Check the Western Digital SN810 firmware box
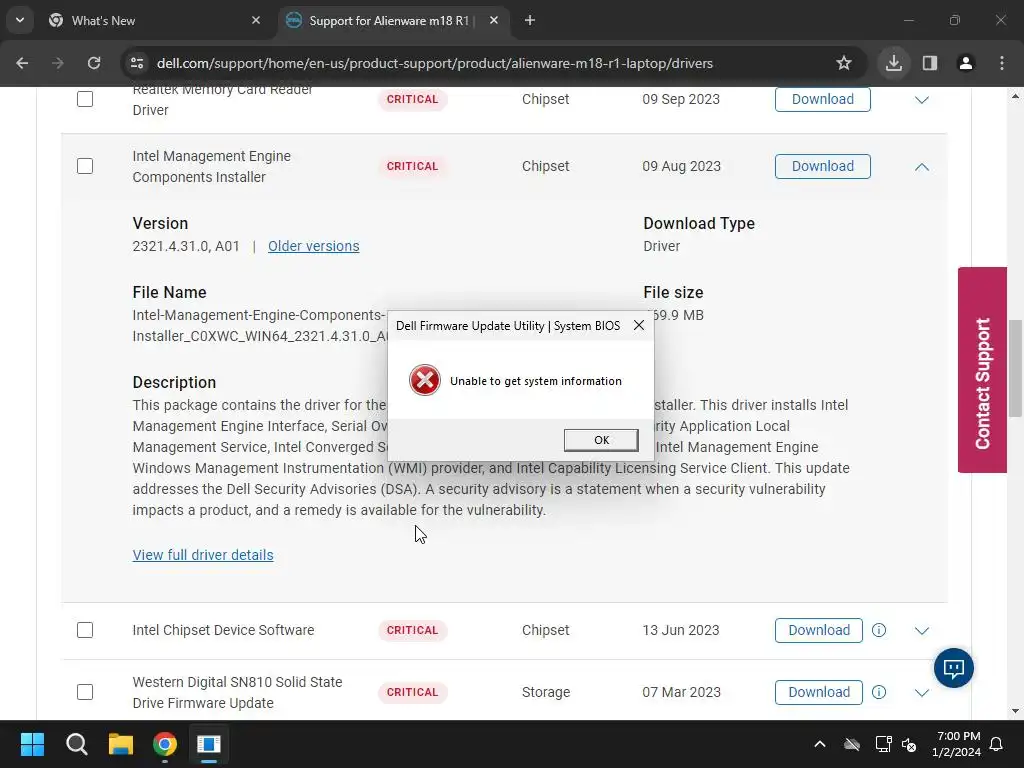This screenshot has height=768, width=1024. click(x=85, y=692)
